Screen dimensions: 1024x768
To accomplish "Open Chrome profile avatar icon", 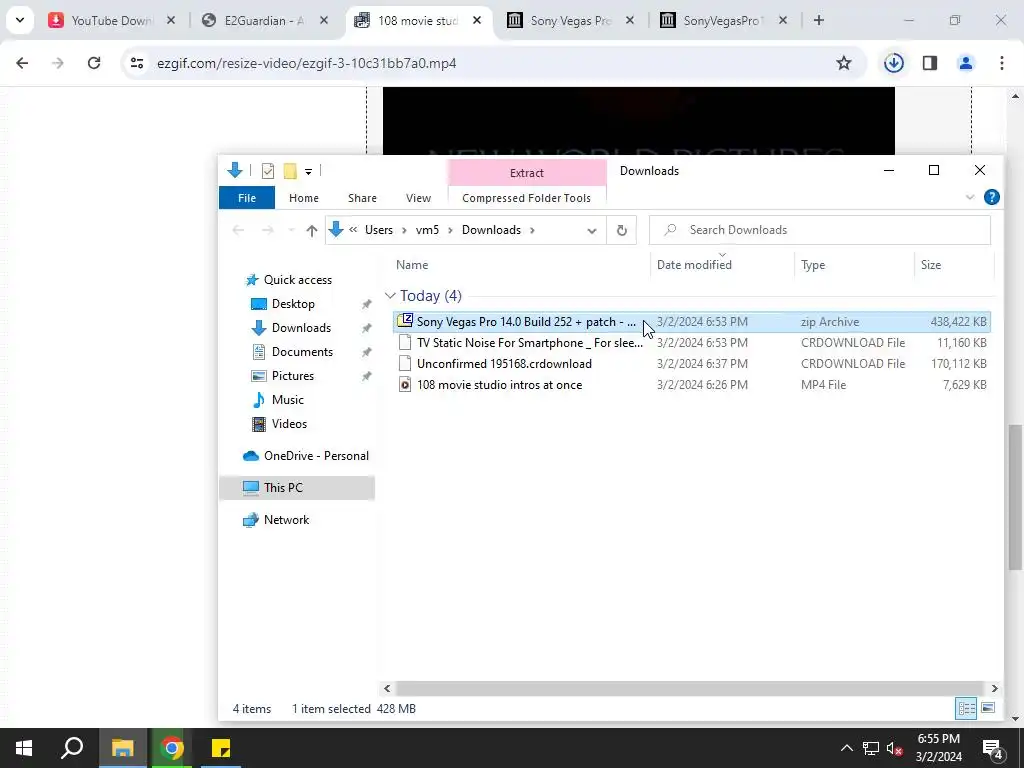I will (966, 63).
